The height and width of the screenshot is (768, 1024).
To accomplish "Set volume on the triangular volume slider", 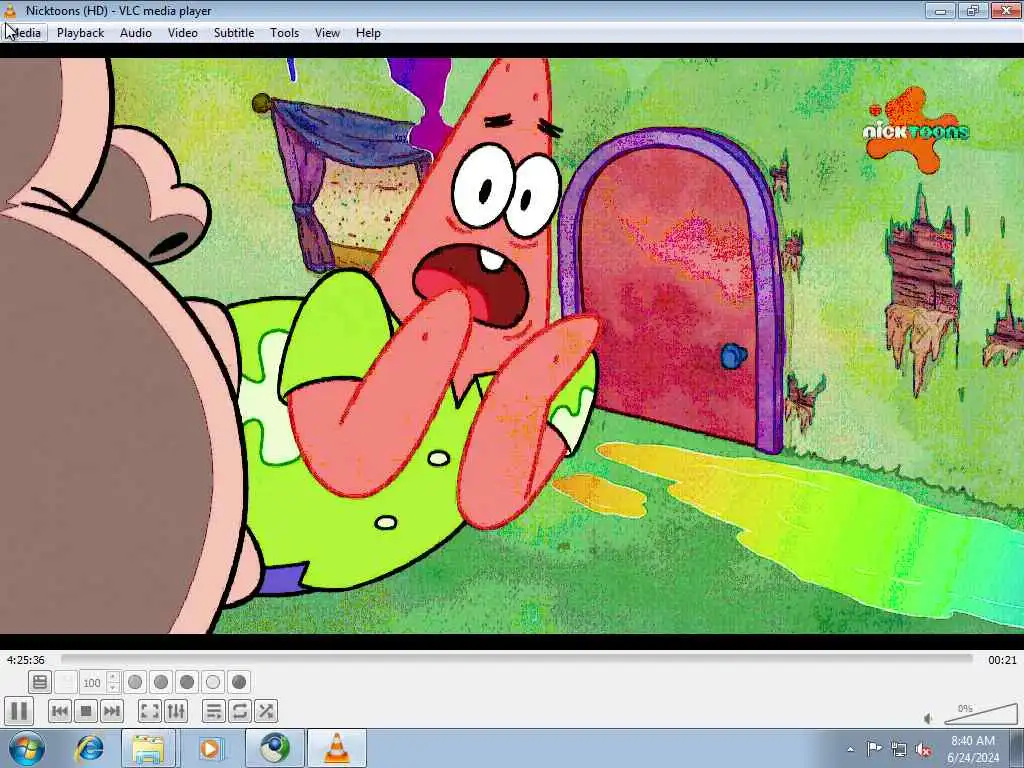I will point(981,714).
